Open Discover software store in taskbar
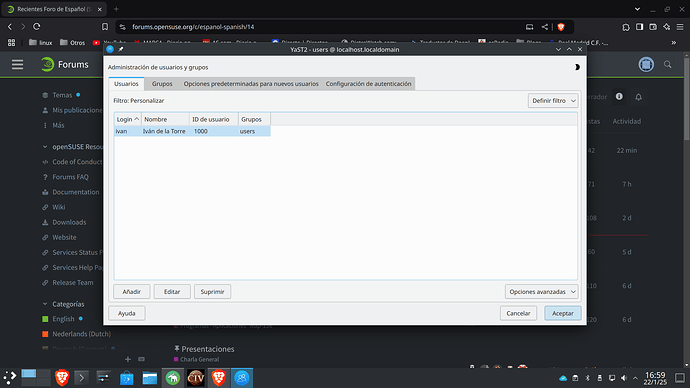The height and width of the screenshot is (388, 690). click(x=127, y=377)
